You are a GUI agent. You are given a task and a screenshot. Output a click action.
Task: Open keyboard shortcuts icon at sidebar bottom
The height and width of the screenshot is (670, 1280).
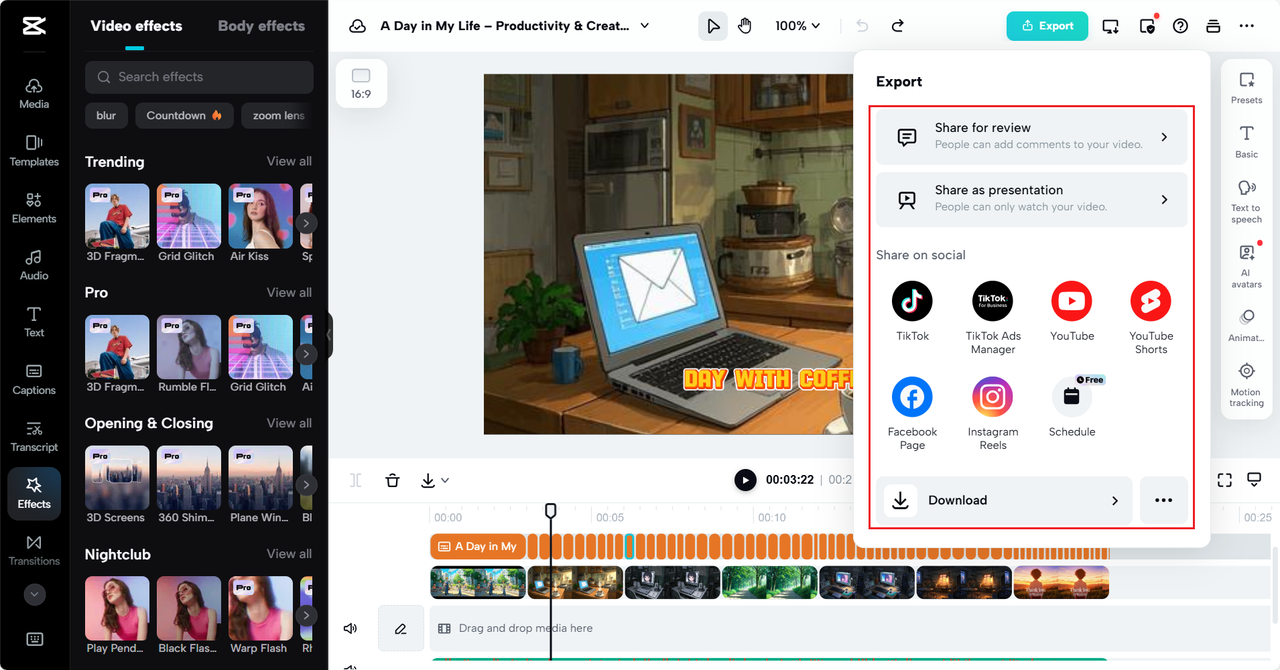[x=34, y=639]
